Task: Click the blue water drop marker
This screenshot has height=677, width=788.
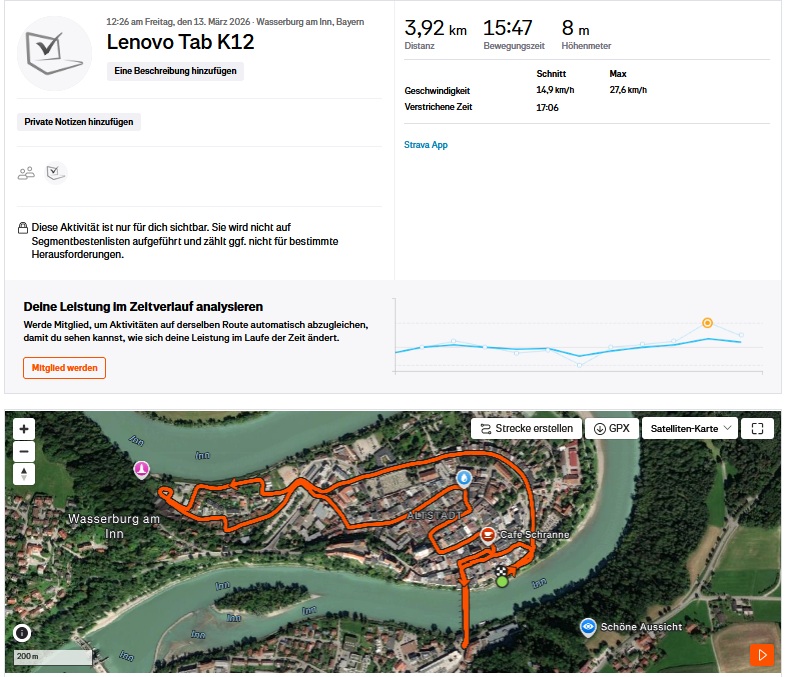Action: tap(464, 479)
